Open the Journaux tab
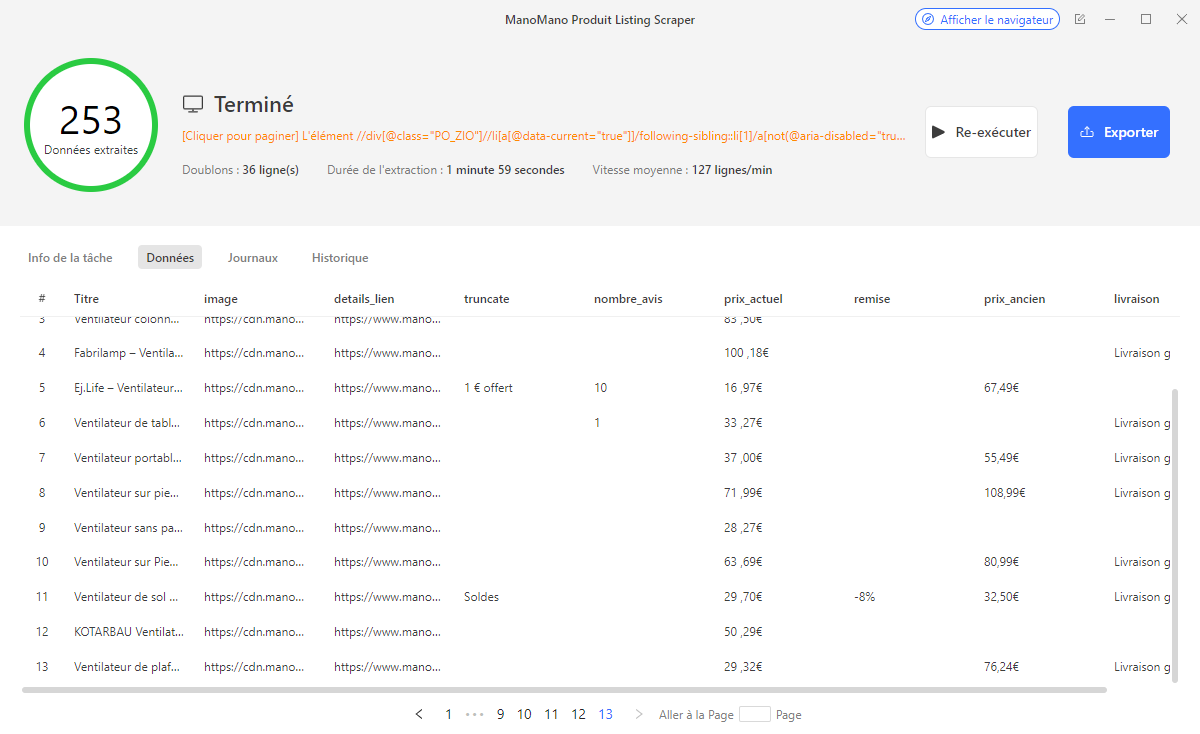This screenshot has height=734, width=1200. tap(253, 258)
